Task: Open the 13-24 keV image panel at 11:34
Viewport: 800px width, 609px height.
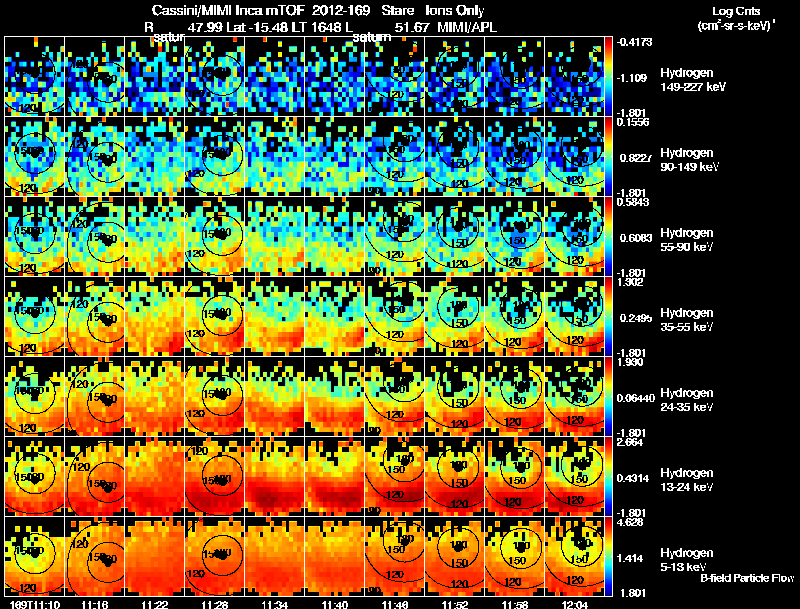Action: [275, 476]
